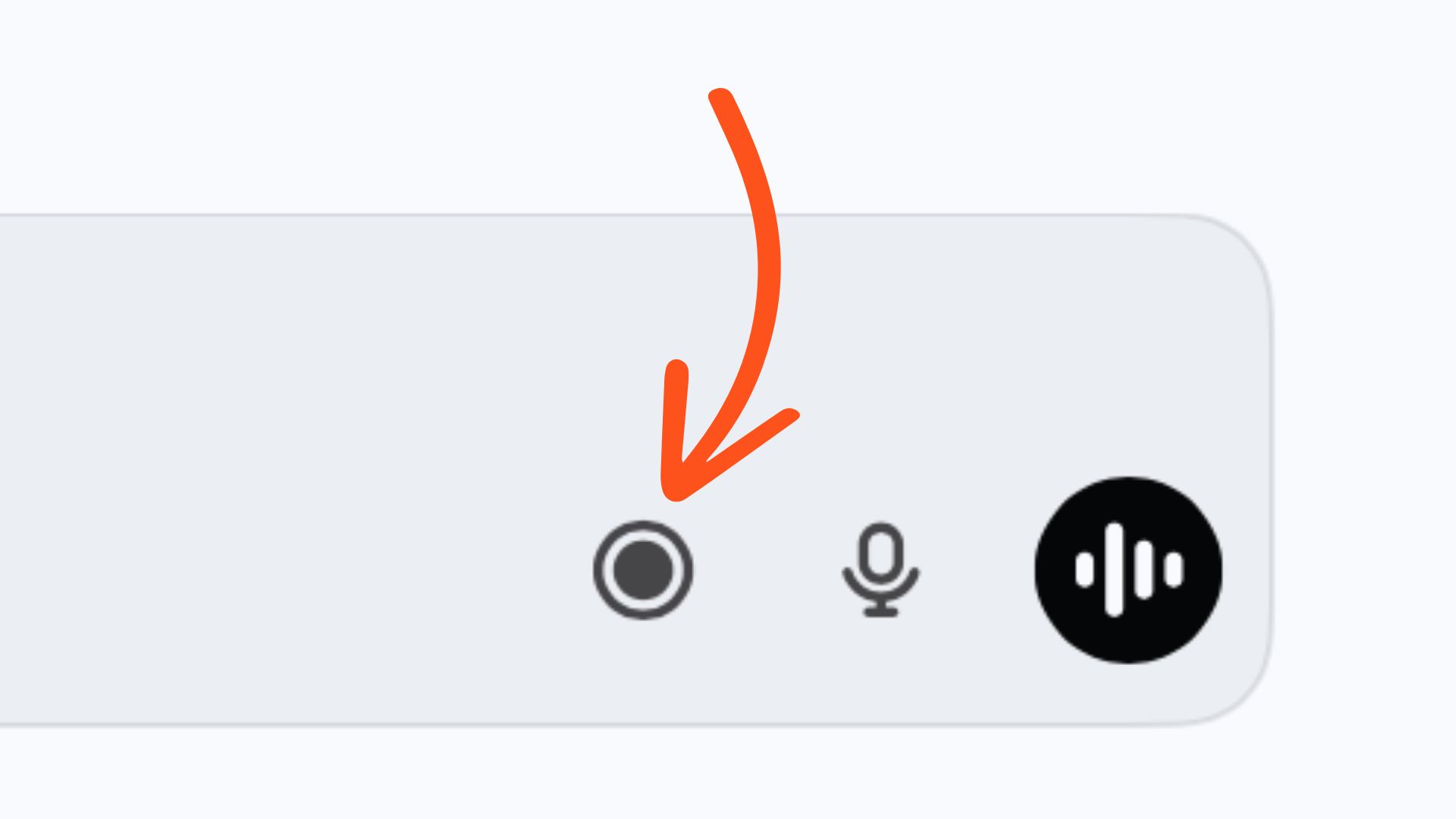Use the rightmost voice button in the input bar
The width and height of the screenshot is (1456, 819).
pyautogui.click(x=1128, y=570)
